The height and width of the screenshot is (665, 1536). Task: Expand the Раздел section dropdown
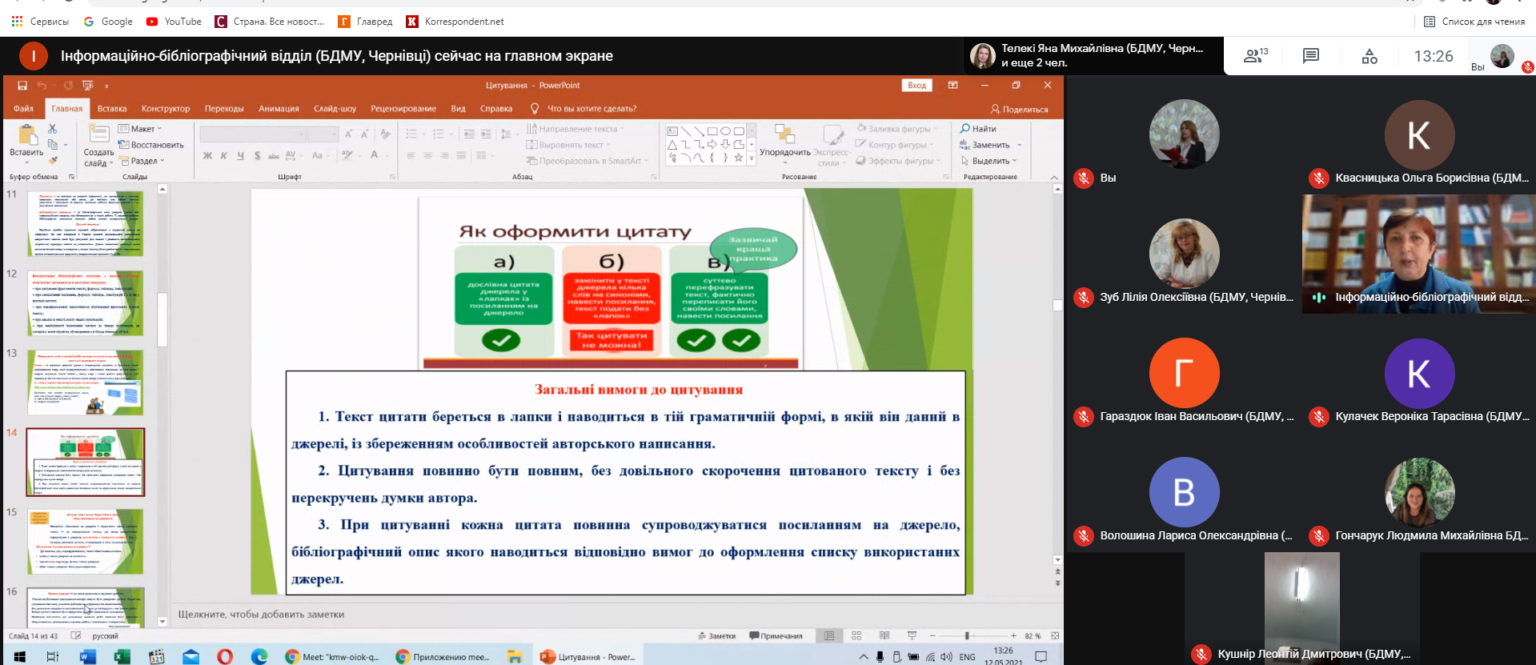(141, 161)
